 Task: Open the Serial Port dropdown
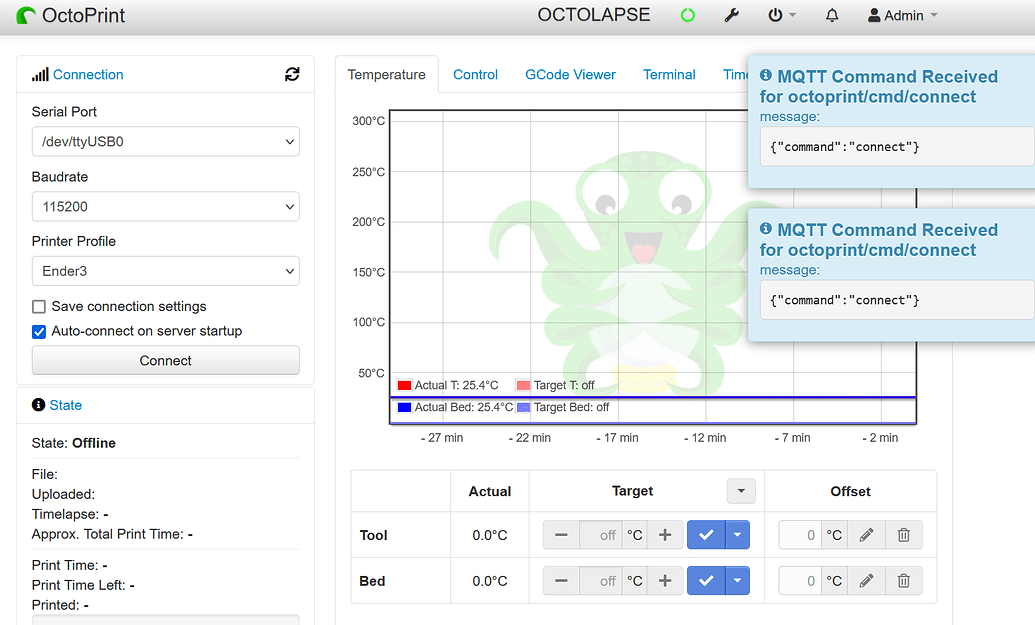165,141
